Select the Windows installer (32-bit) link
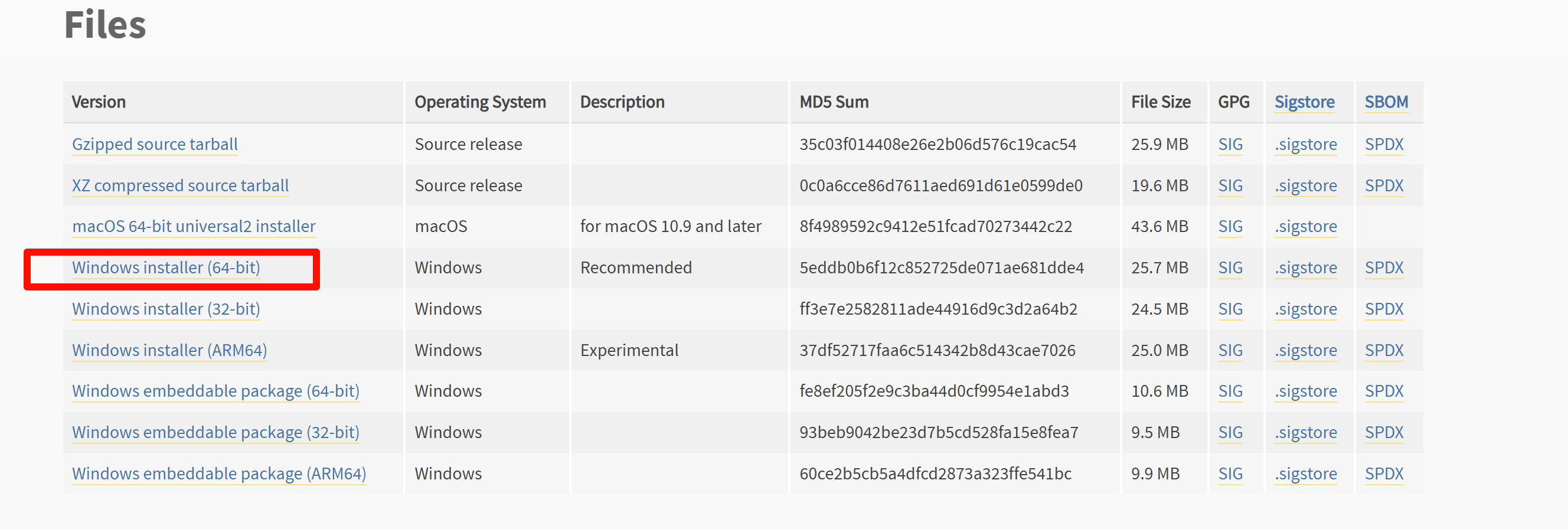The image size is (1568, 529). (165, 309)
